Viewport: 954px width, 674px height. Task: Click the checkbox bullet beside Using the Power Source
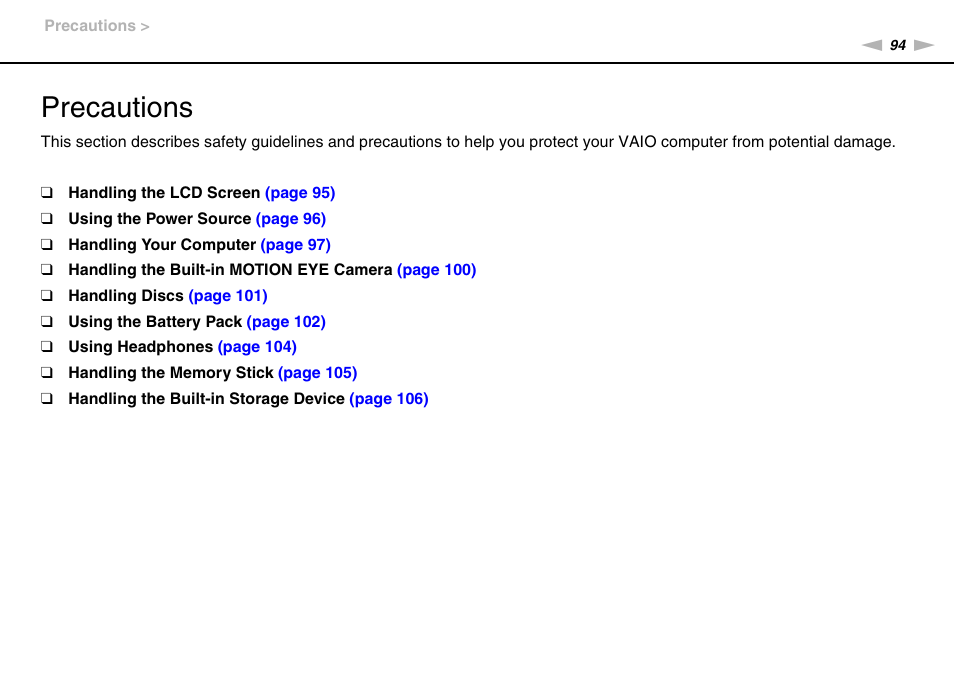(x=47, y=218)
